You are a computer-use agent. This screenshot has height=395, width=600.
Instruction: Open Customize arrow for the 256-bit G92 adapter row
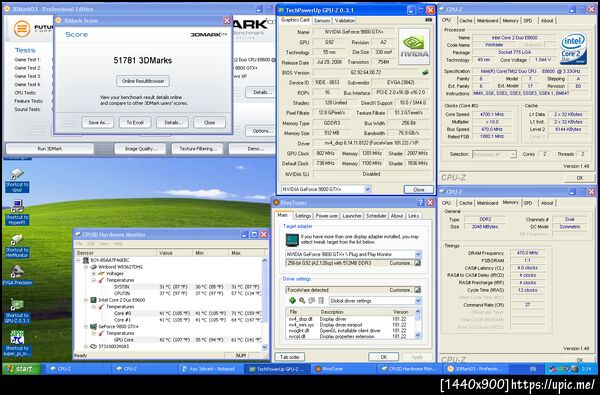pyautogui.click(x=417, y=263)
